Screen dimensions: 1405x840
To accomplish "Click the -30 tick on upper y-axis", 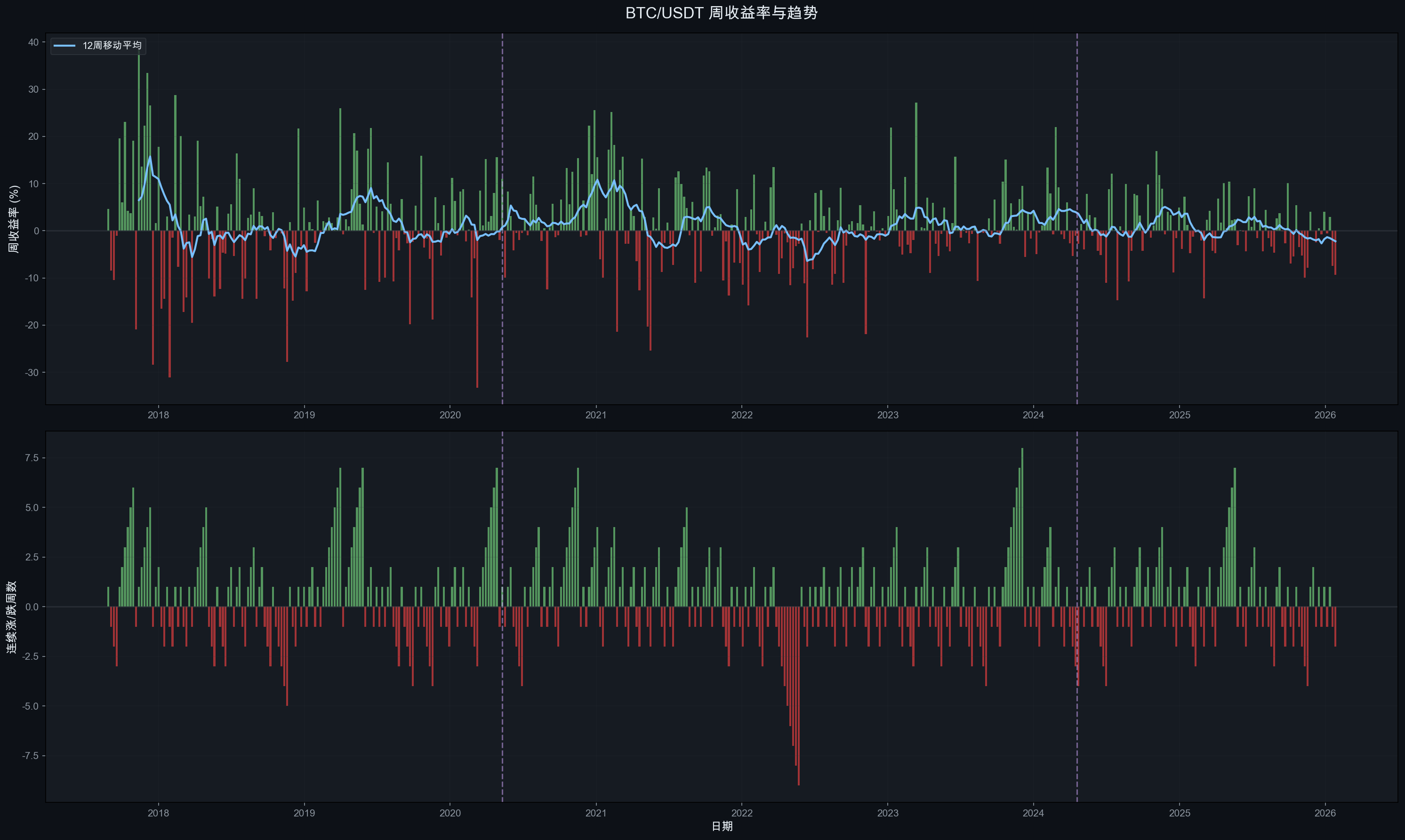I will pyautogui.click(x=31, y=372).
